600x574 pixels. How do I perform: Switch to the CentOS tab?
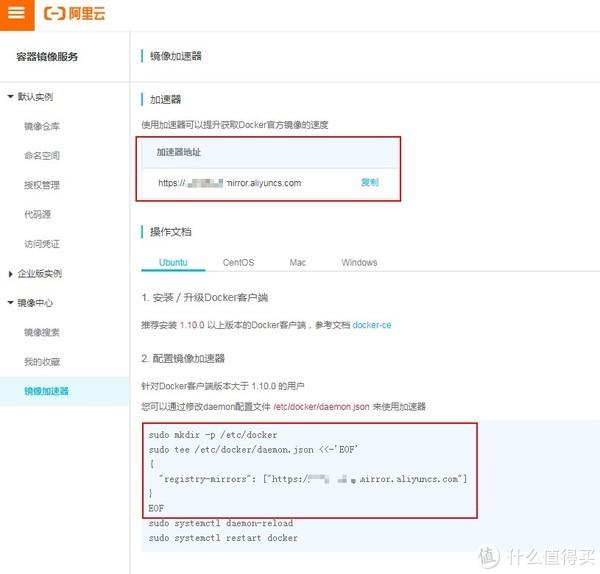[x=238, y=263]
